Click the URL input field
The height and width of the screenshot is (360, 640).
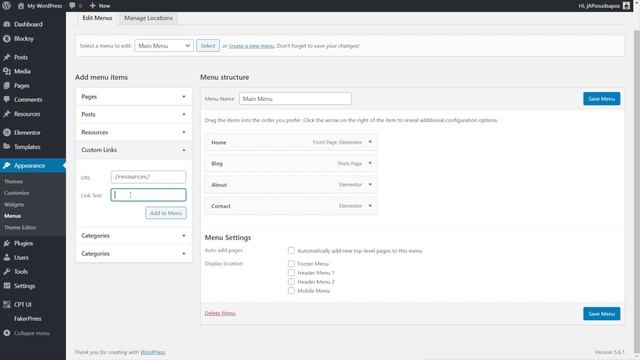coord(148,177)
